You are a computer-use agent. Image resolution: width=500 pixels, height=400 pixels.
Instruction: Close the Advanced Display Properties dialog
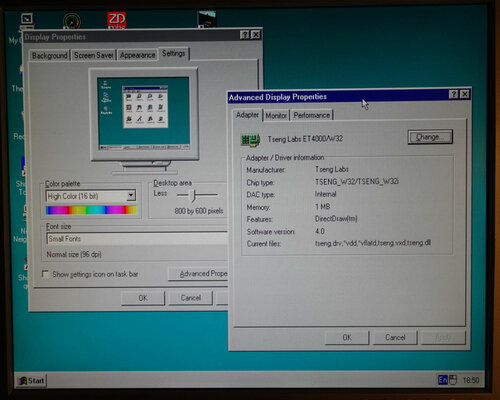[464, 94]
